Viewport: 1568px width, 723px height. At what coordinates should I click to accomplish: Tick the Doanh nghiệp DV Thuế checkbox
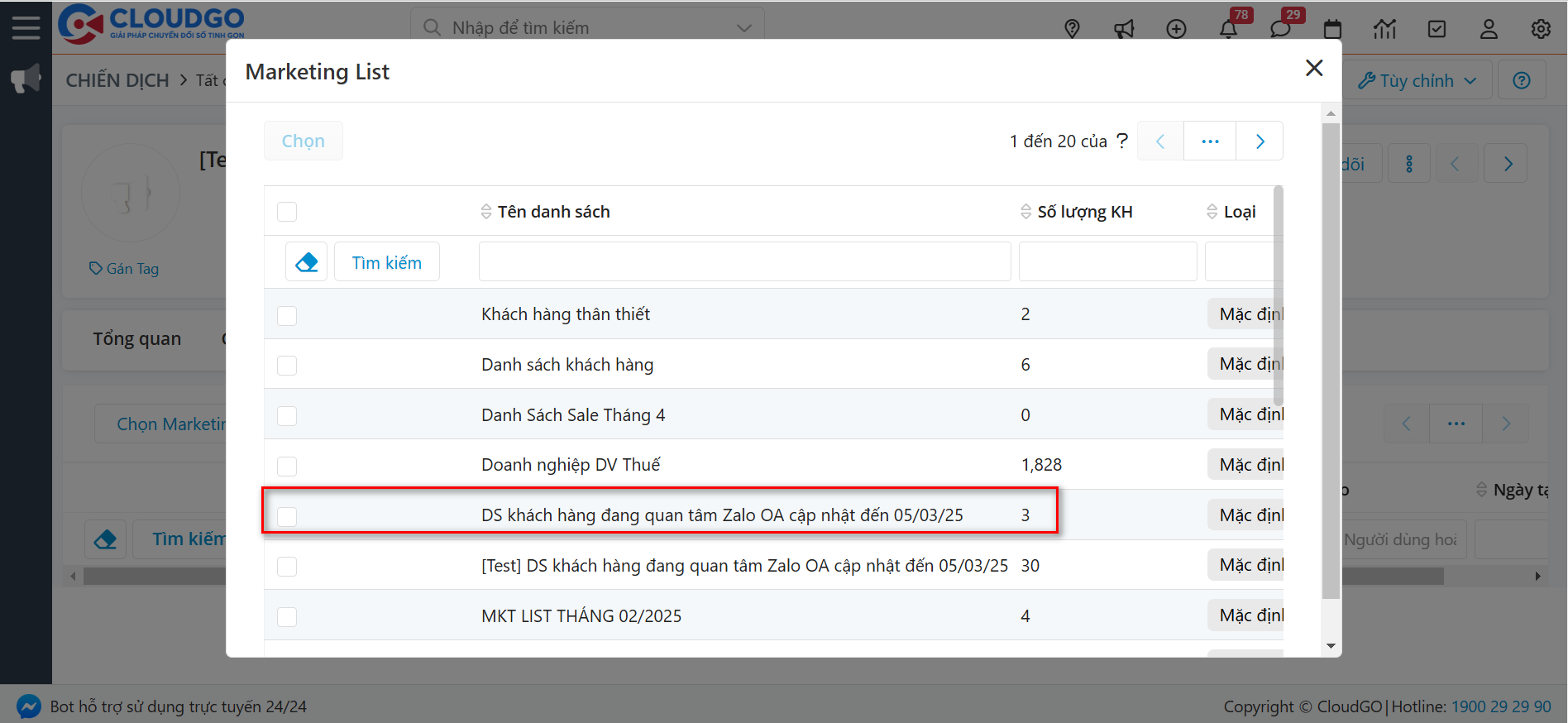click(287, 466)
